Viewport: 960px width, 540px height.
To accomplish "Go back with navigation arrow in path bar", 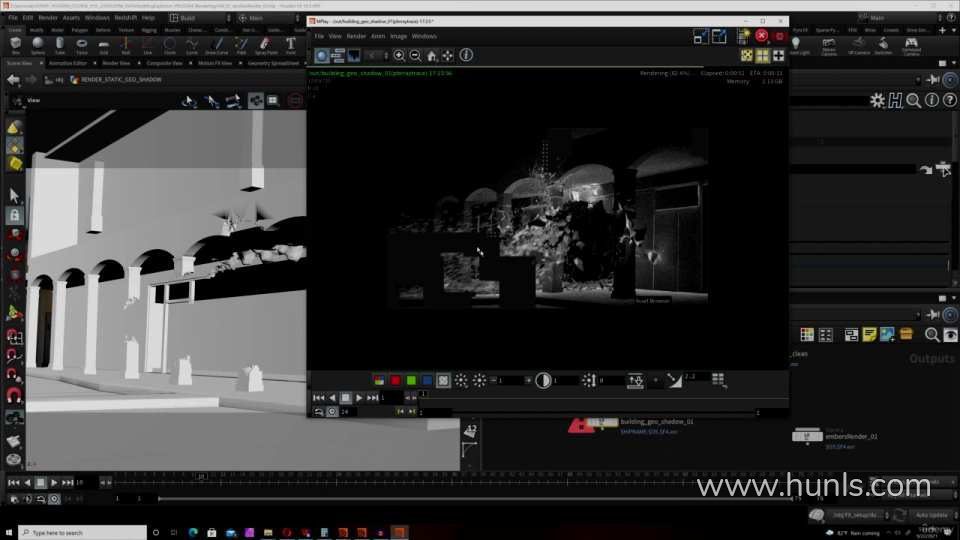I will pyautogui.click(x=13, y=80).
